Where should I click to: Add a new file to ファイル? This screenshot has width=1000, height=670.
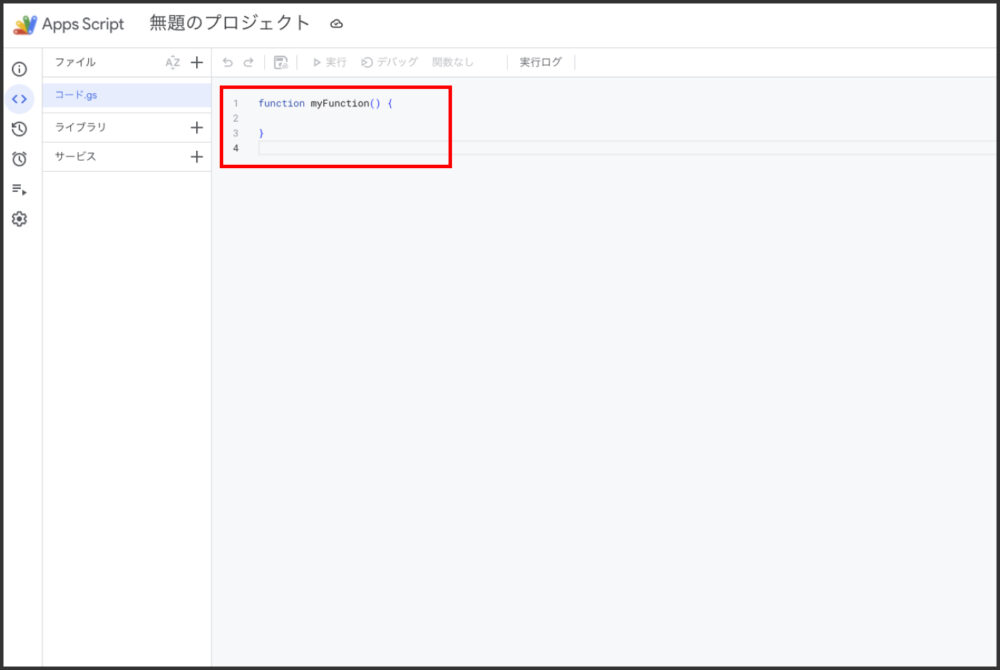[x=197, y=62]
